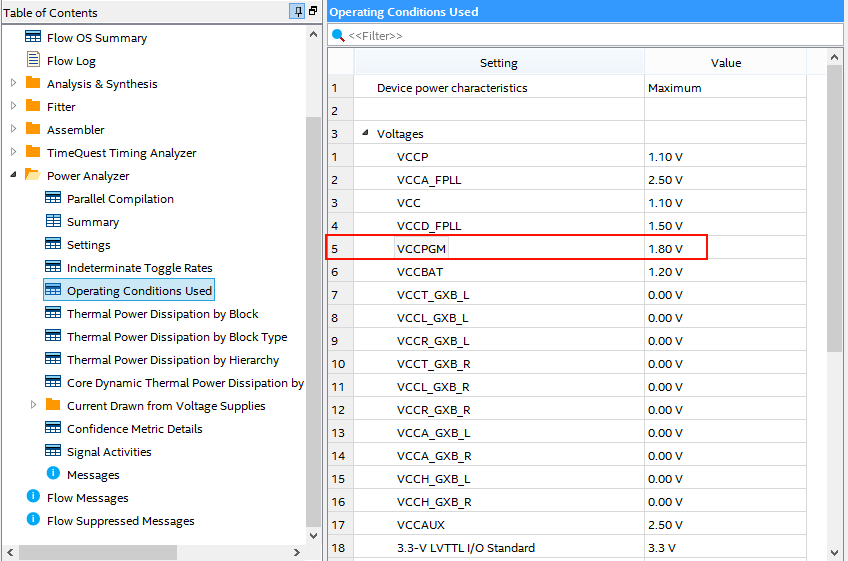Click the Power Analyzer folder icon

tap(33, 175)
